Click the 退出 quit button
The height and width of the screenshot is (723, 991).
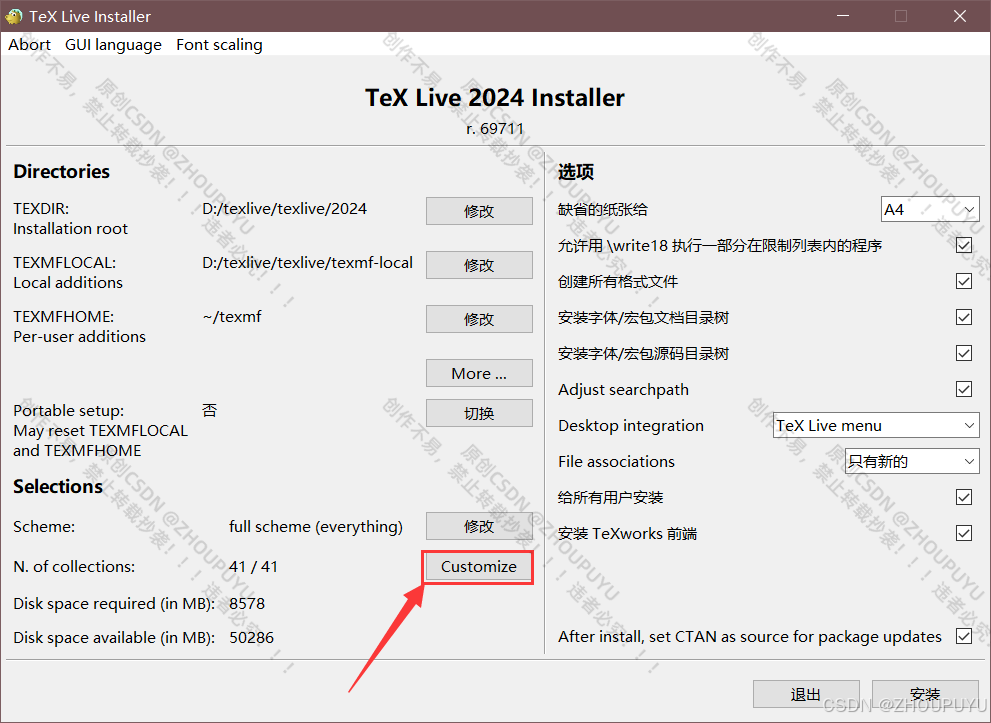point(806,695)
